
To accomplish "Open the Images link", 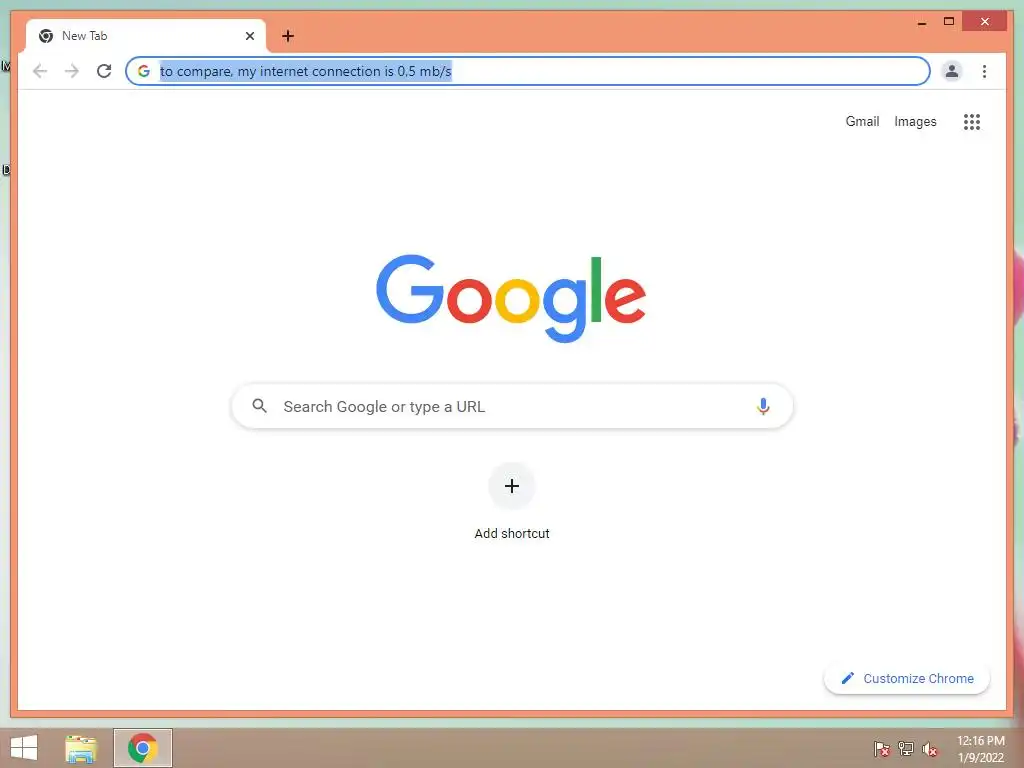I will (x=915, y=121).
